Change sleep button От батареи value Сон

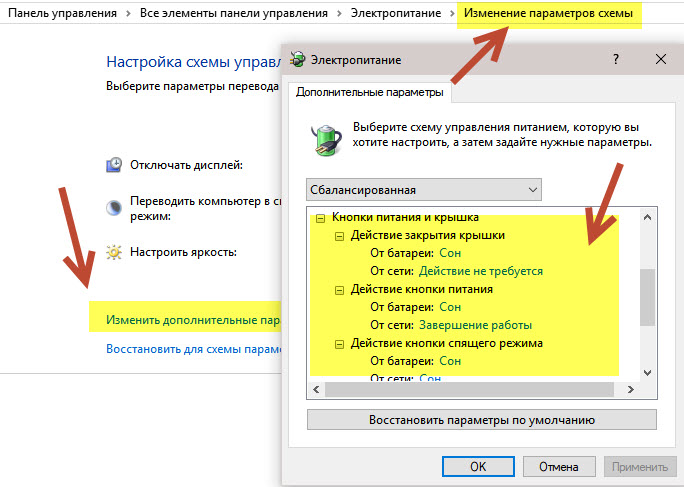pyautogui.click(x=450, y=361)
